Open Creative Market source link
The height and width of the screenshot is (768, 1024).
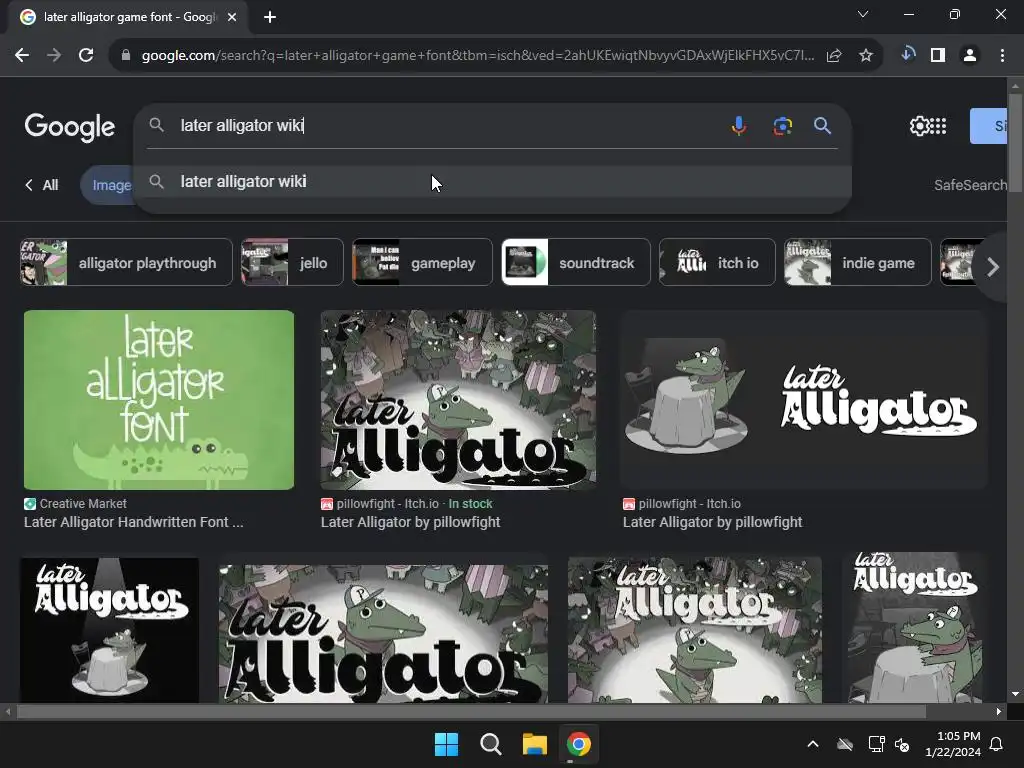75,504
